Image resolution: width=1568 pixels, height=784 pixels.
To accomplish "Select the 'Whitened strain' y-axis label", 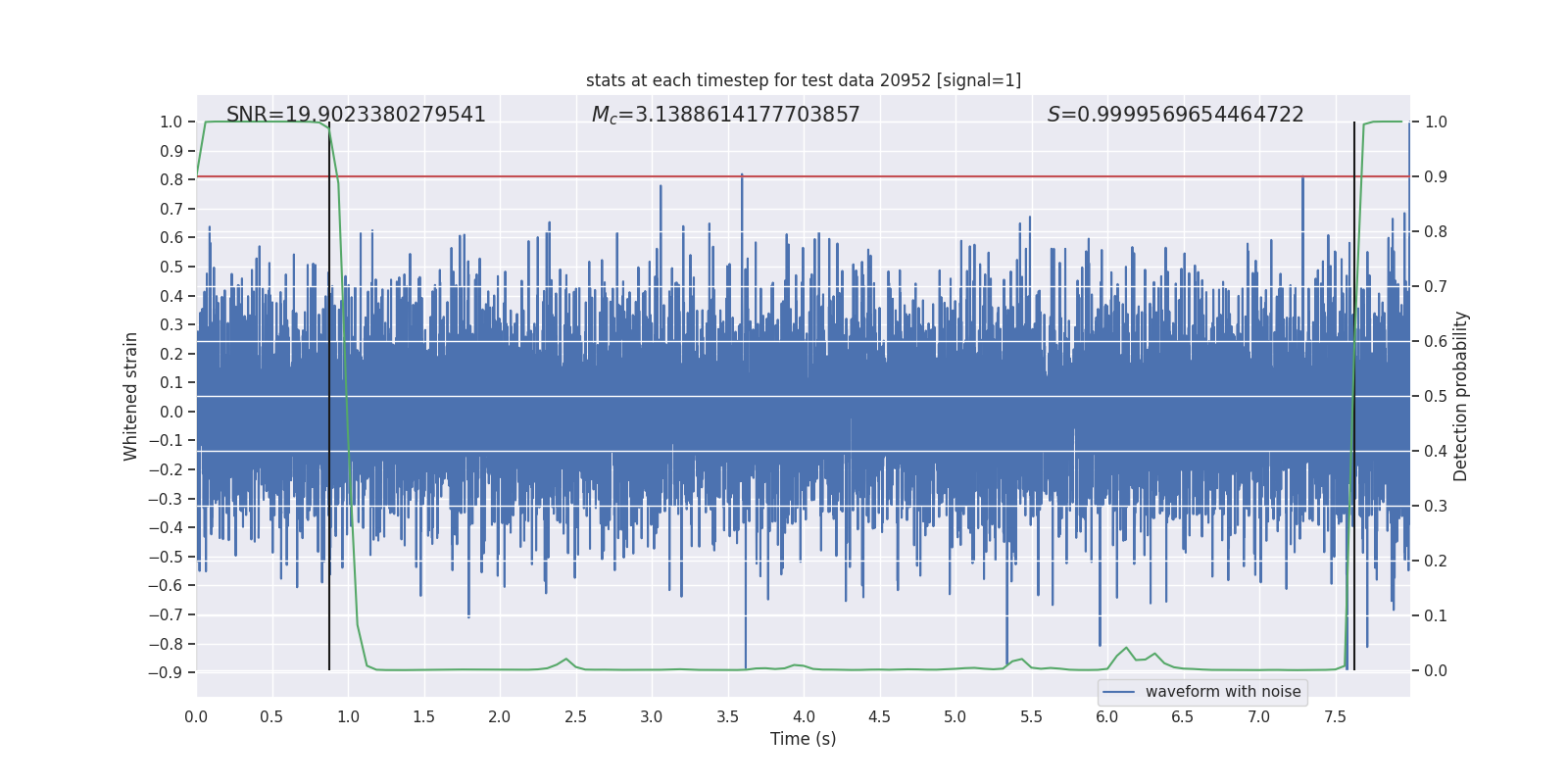I will (131, 396).
